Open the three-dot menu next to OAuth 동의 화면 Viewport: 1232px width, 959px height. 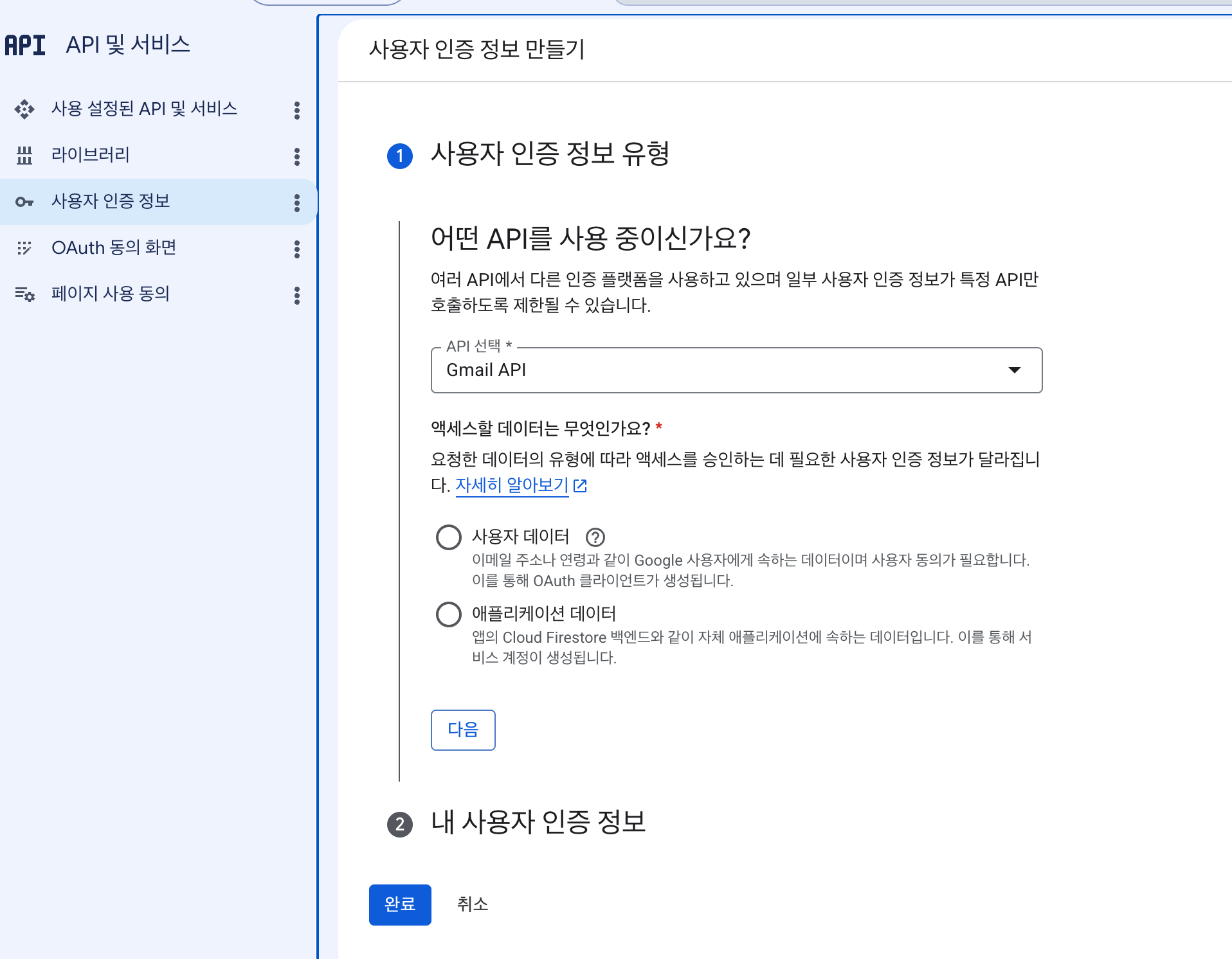tap(296, 249)
